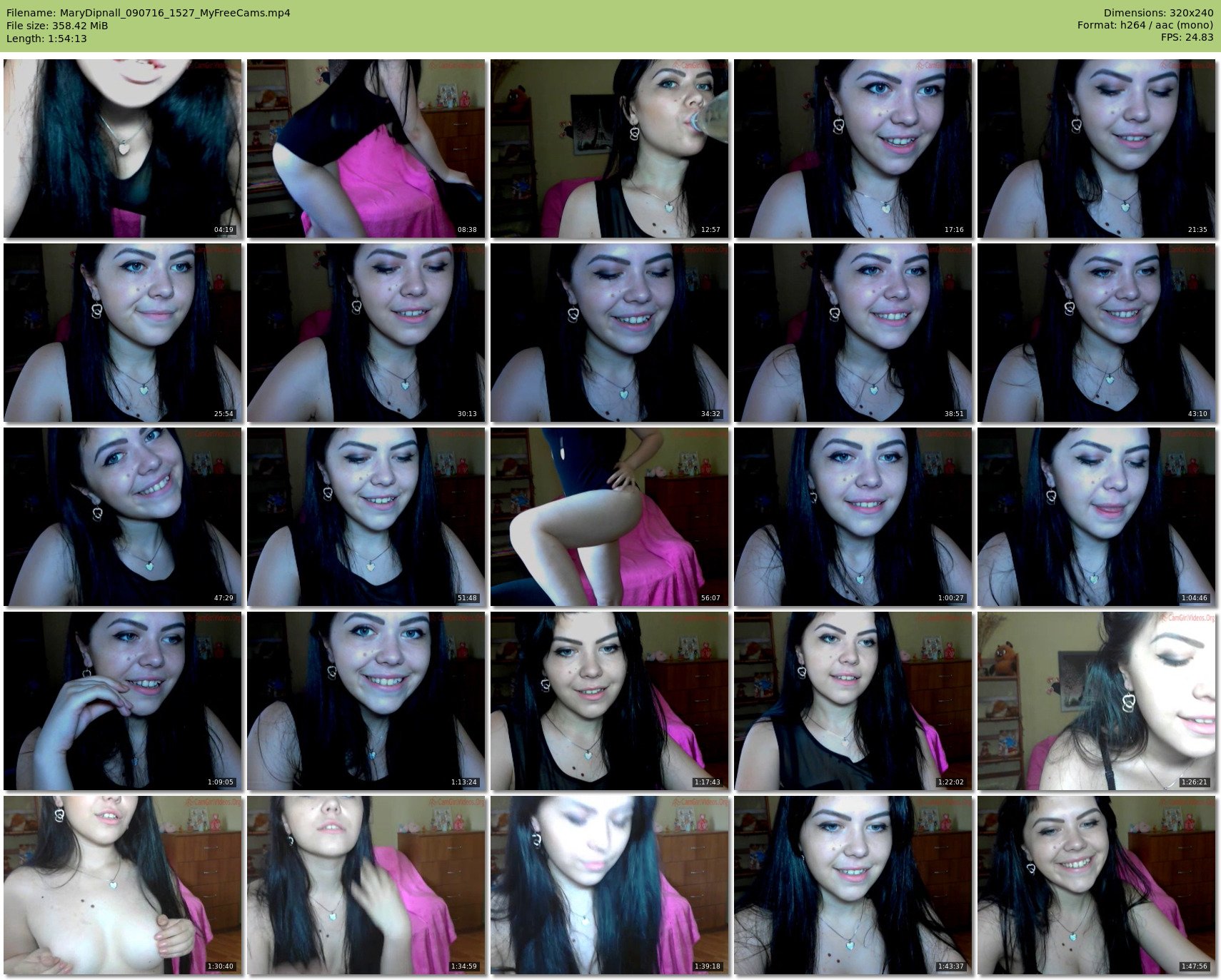
Task: Choose the thumbnail at 1:39:18
Action: click(x=610, y=885)
